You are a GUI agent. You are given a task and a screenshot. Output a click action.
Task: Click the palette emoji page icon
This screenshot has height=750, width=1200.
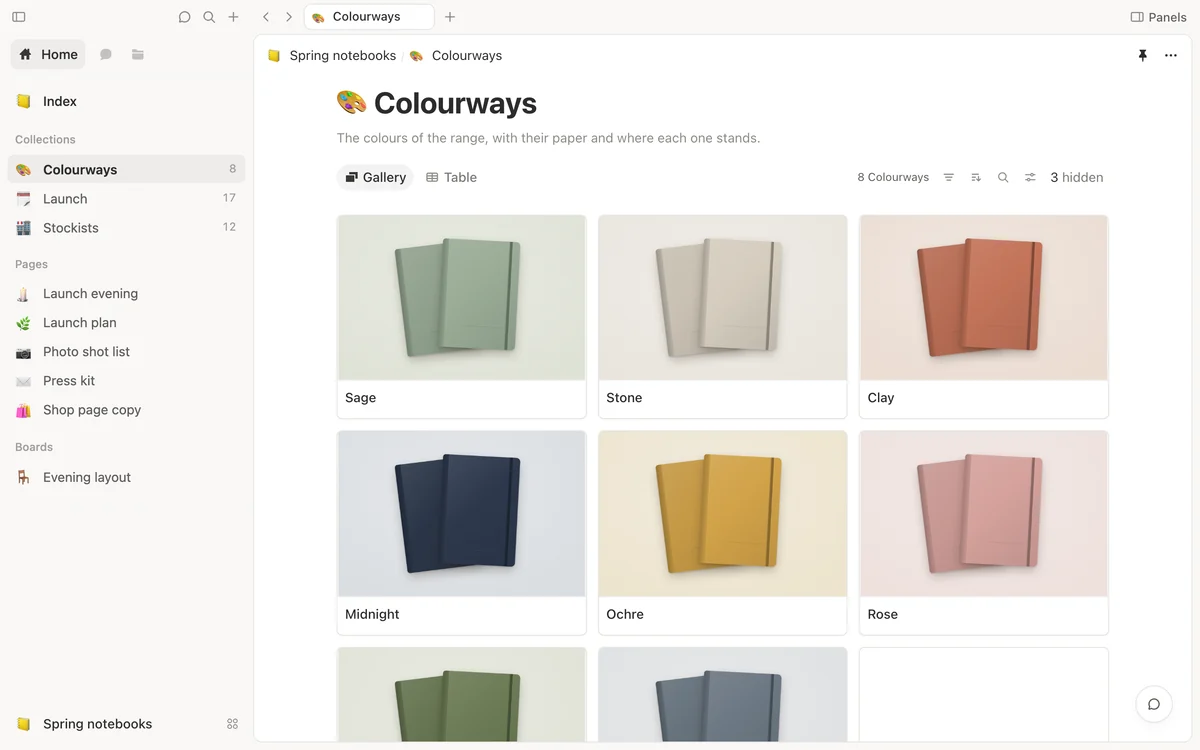click(351, 102)
